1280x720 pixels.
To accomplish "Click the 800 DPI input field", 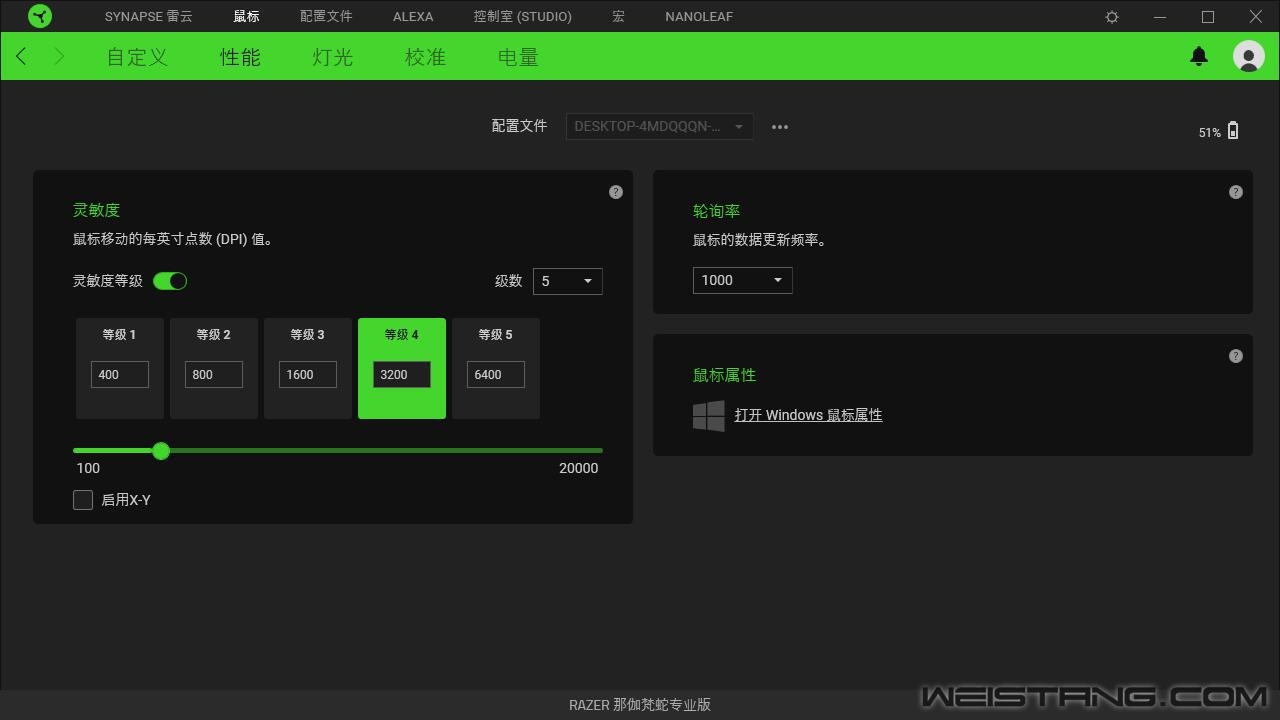I will tap(214, 375).
